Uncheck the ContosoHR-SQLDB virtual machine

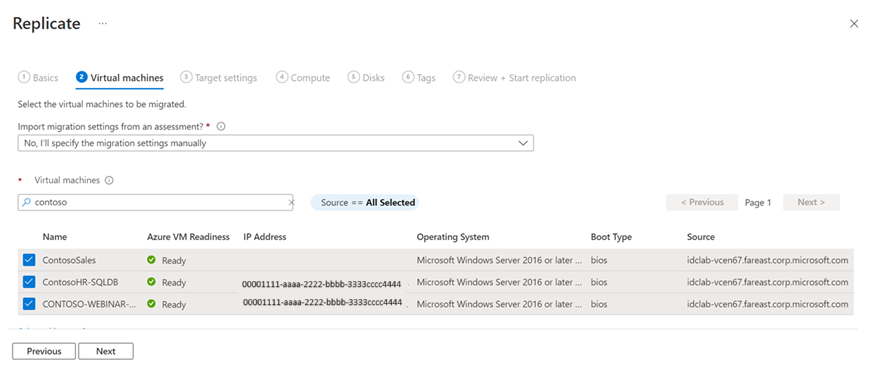[x=29, y=282]
